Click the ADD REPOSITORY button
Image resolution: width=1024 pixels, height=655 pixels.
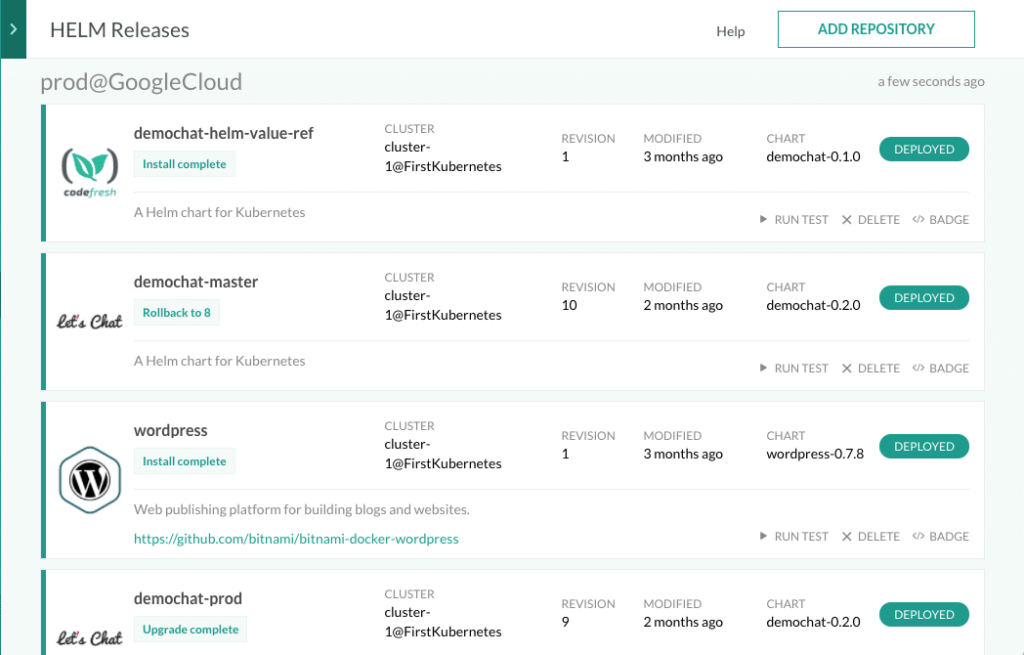[x=876, y=29]
